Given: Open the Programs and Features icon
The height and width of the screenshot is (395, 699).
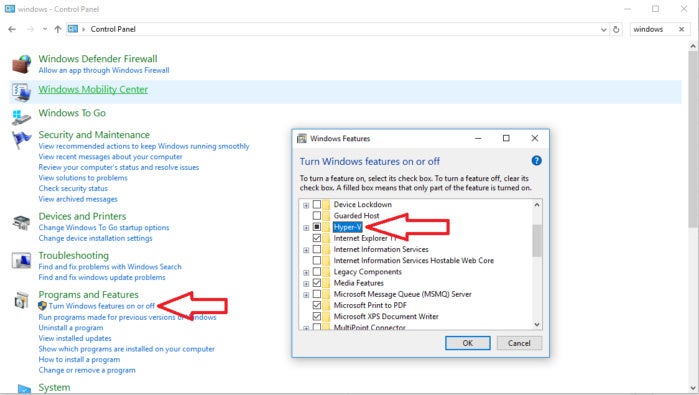Looking at the screenshot, I should (x=21, y=300).
